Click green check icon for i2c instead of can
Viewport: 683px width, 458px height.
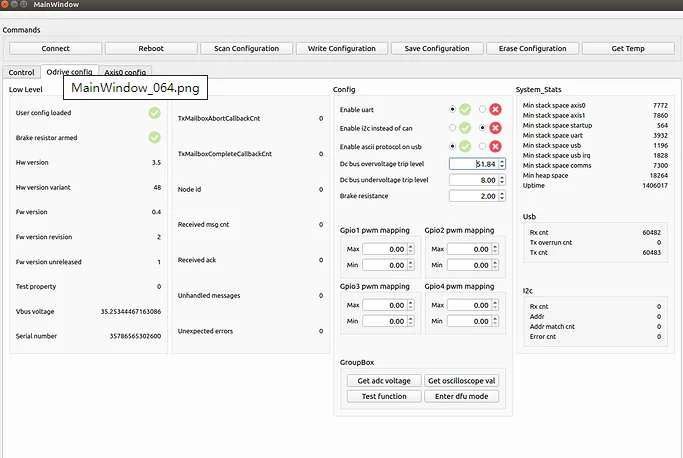tap(465, 128)
